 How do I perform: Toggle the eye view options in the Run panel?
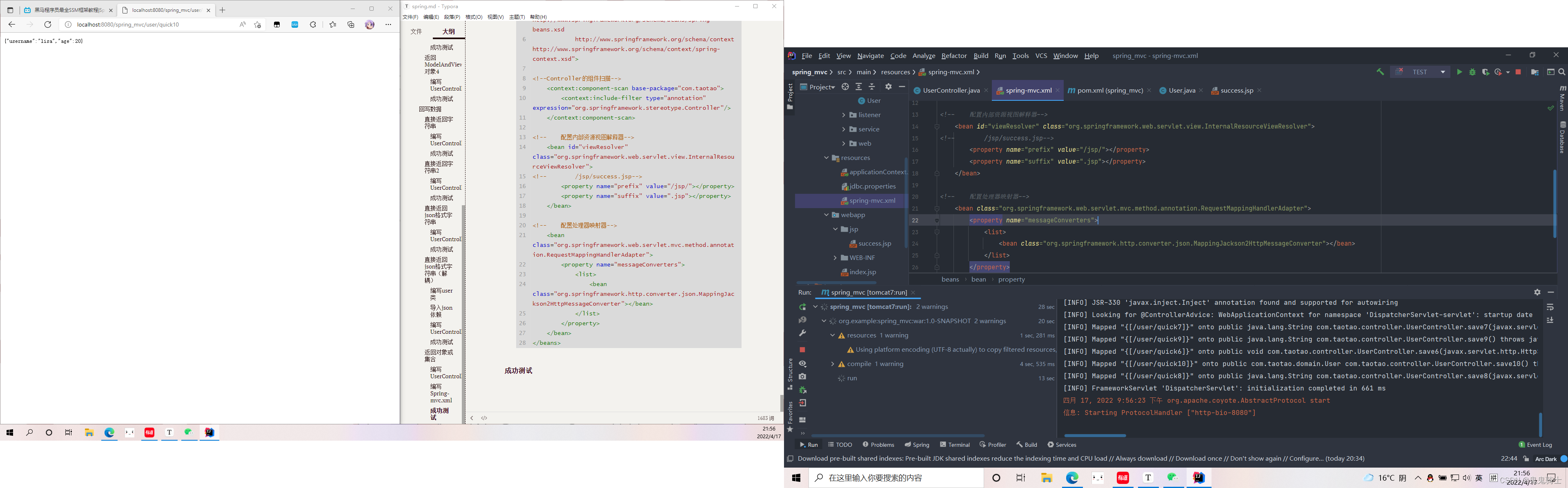(802, 364)
